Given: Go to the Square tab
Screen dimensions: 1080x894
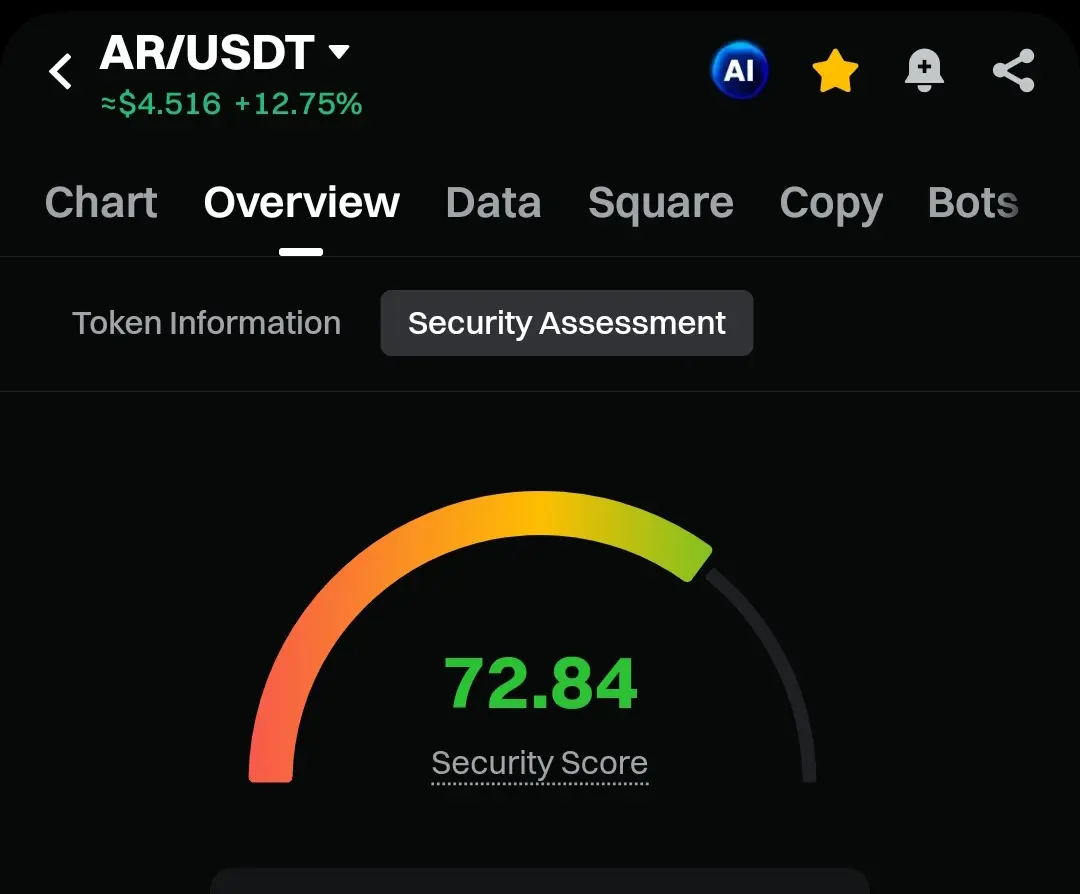Looking at the screenshot, I should tap(661, 204).
